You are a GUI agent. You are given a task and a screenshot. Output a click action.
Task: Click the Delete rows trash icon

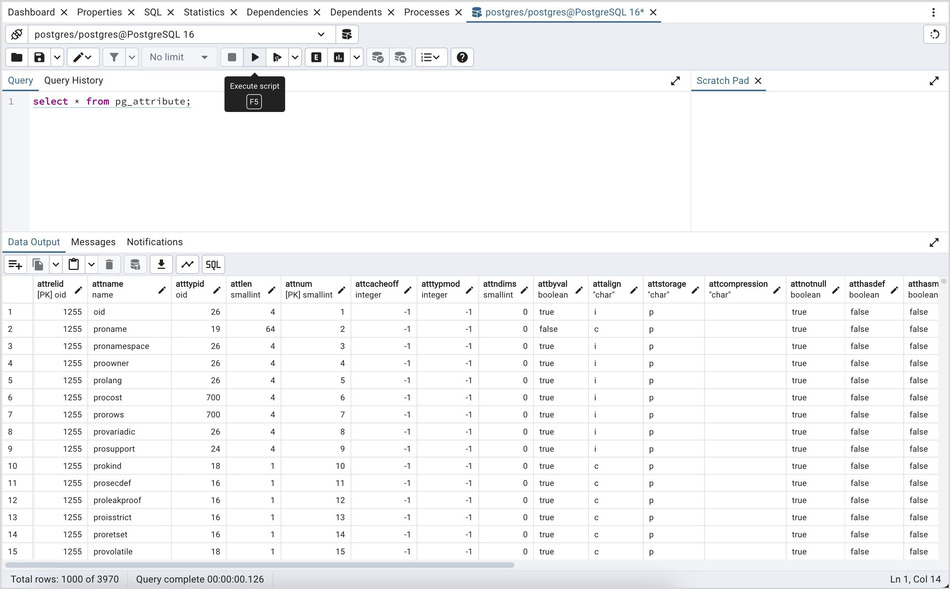(109, 264)
